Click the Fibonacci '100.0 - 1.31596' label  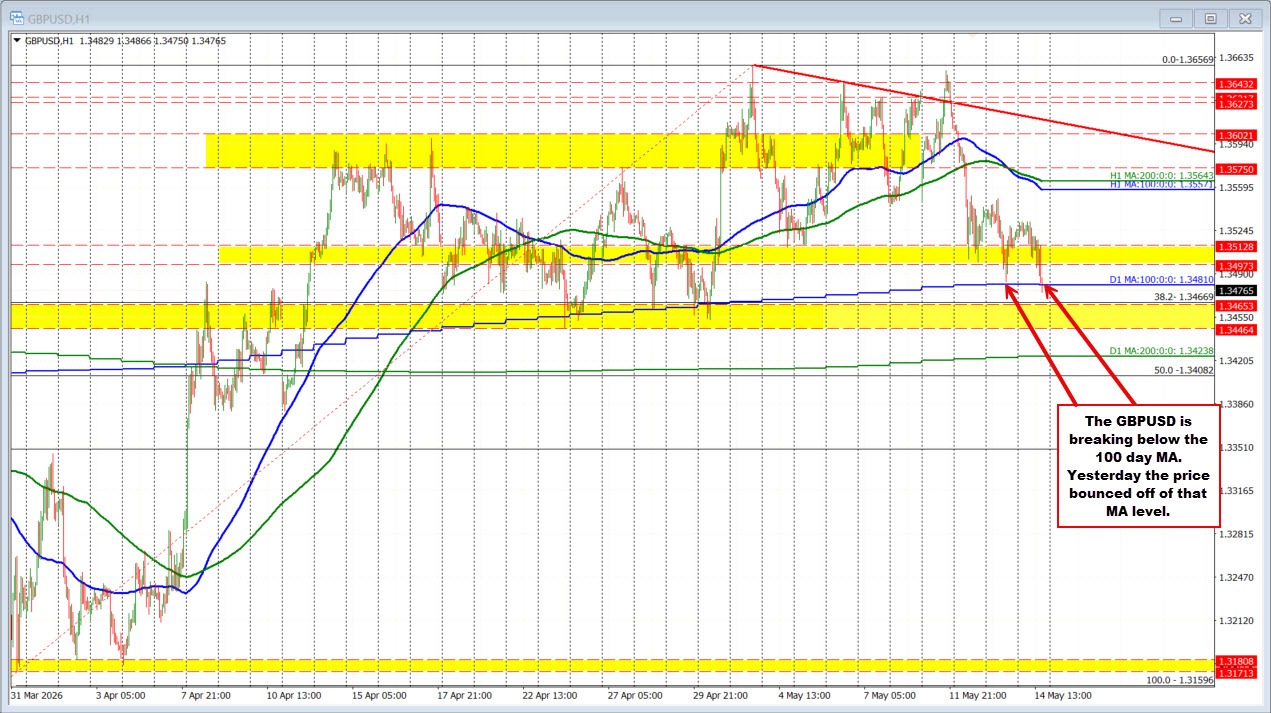tap(1180, 680)
